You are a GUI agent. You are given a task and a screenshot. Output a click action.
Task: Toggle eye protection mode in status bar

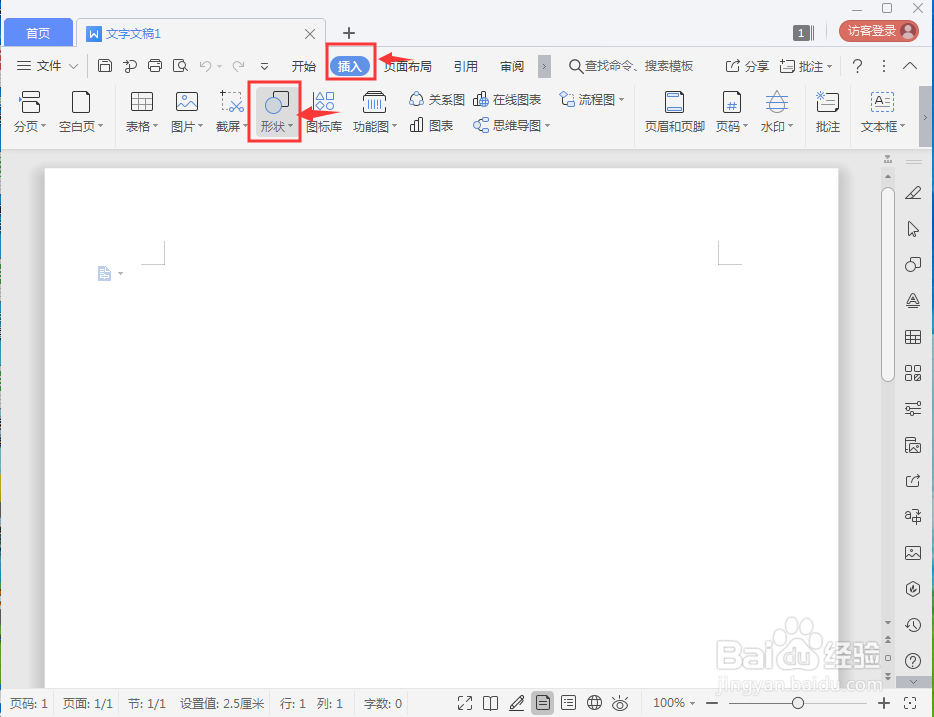[x=620, y=703]
